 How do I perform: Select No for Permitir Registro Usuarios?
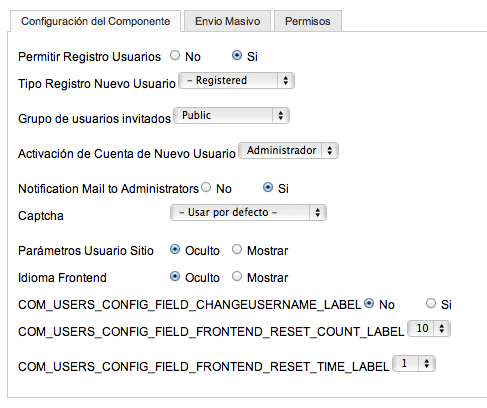[x=175, y=55]
